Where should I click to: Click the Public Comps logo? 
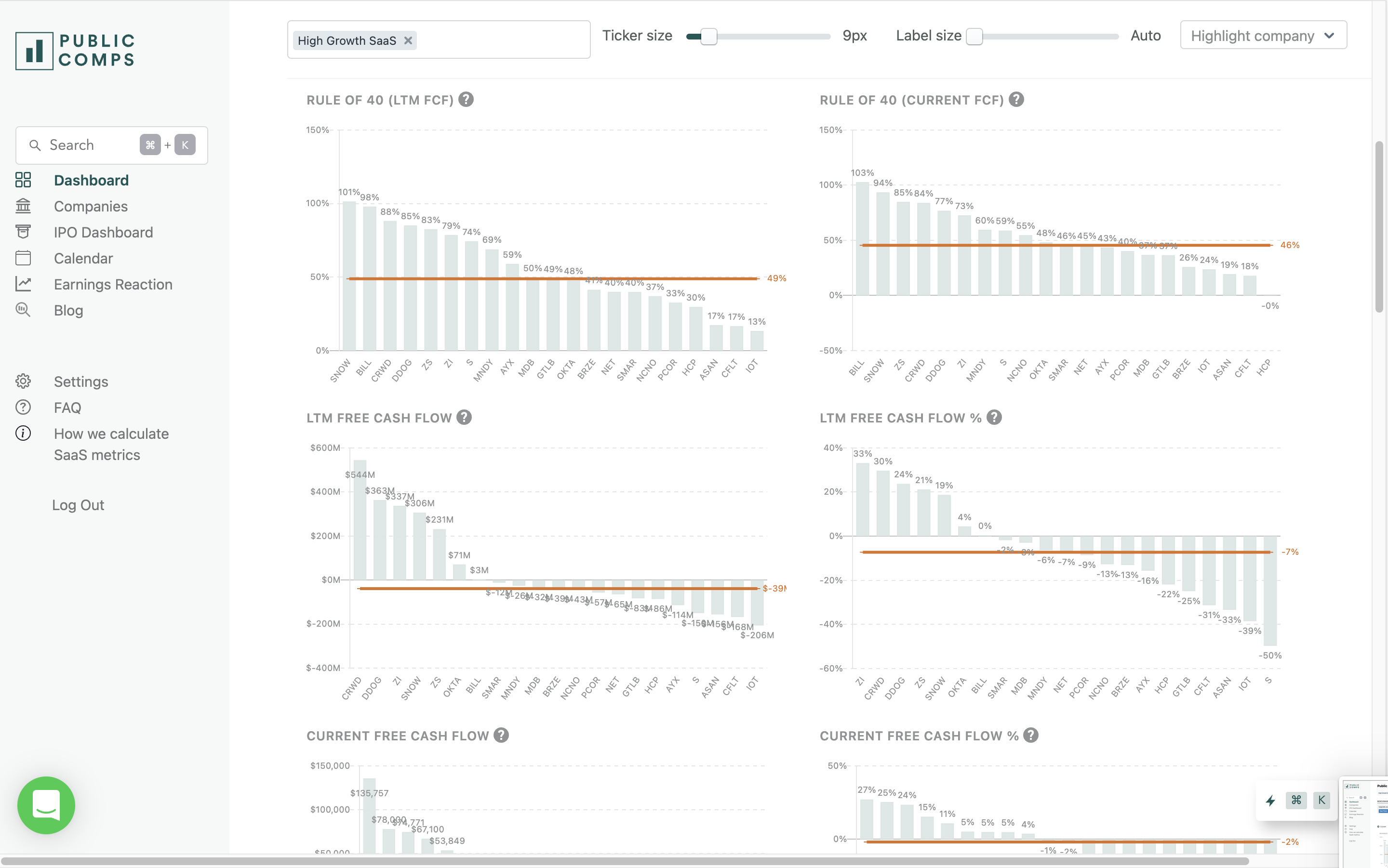[75, 51]
